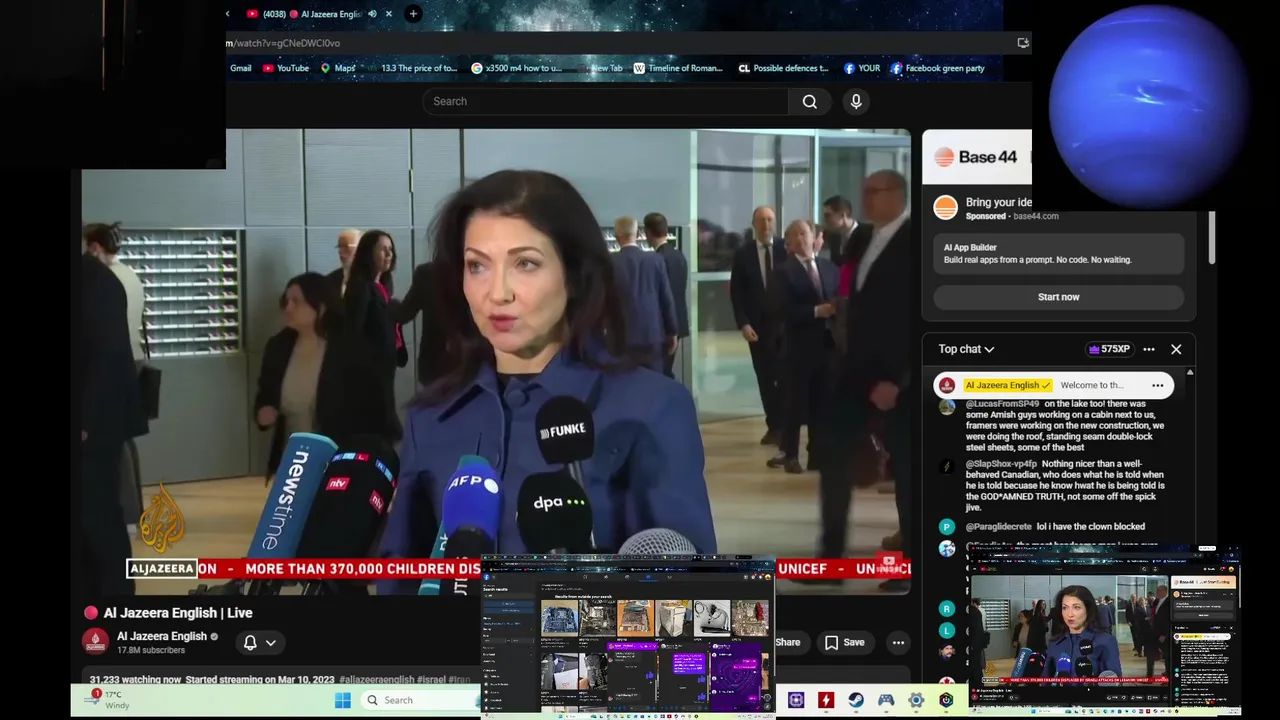Click the browser address bar URL
The image size is (1280, 720).
click(283, 43)
